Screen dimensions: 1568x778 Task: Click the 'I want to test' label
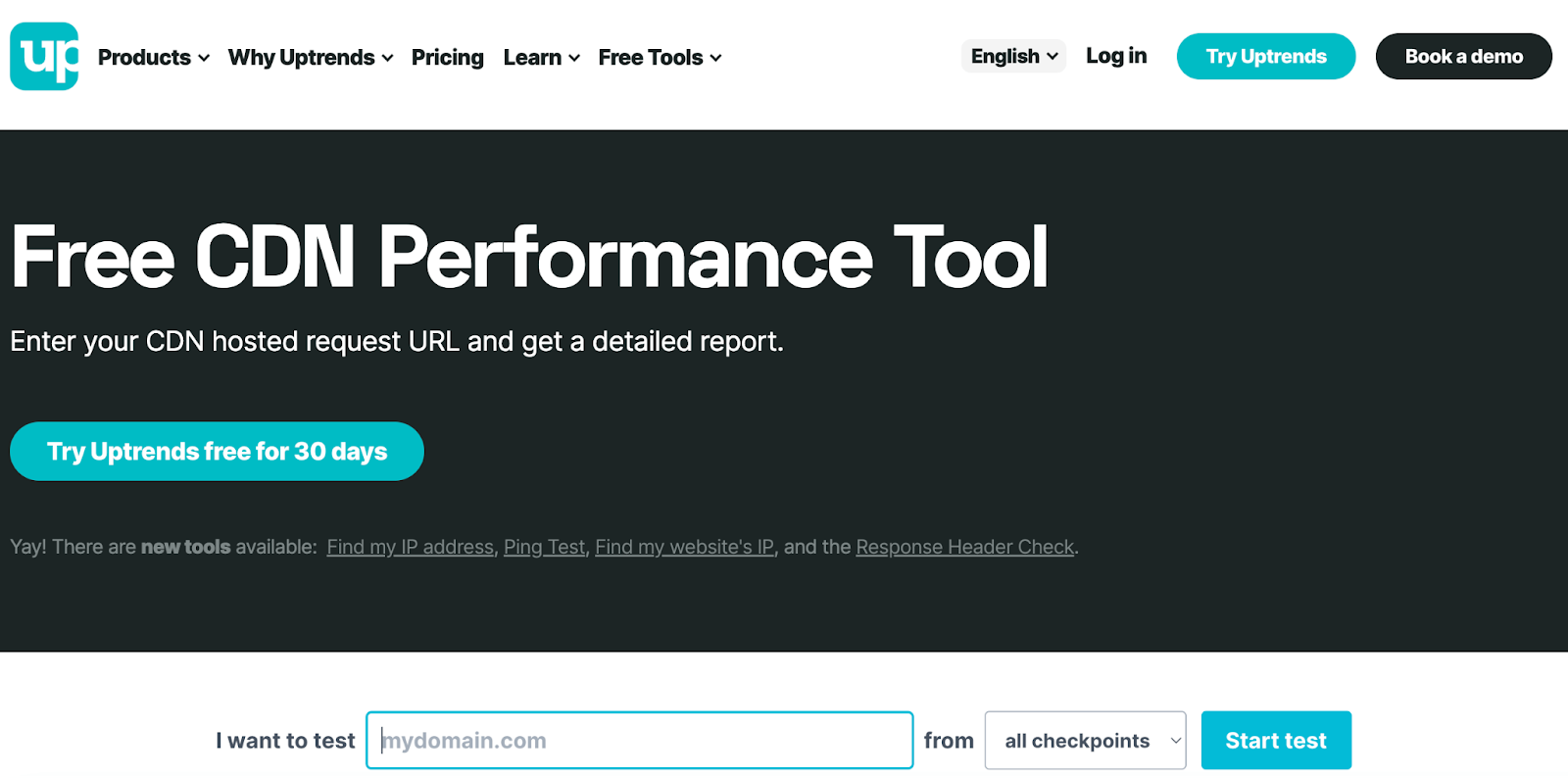click(x=285, y=741)
